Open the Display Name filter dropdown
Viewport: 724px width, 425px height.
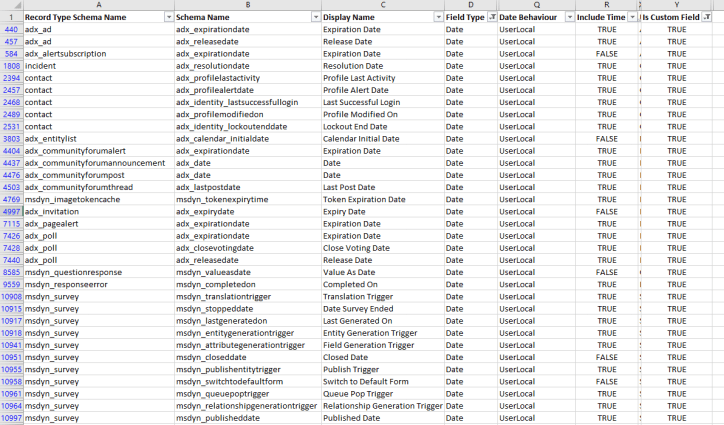437,18
